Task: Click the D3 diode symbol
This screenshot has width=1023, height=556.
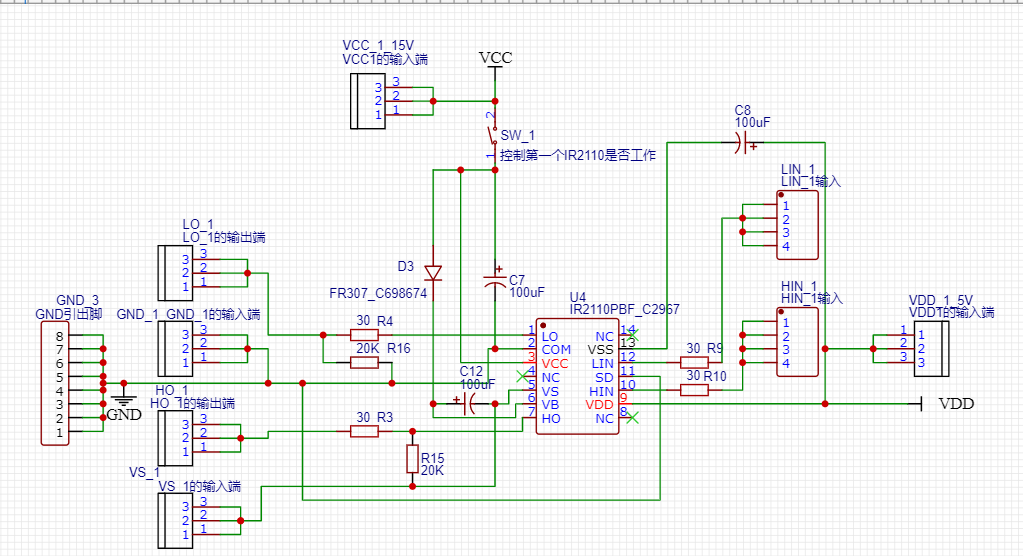Action: (x=433, y=272)
